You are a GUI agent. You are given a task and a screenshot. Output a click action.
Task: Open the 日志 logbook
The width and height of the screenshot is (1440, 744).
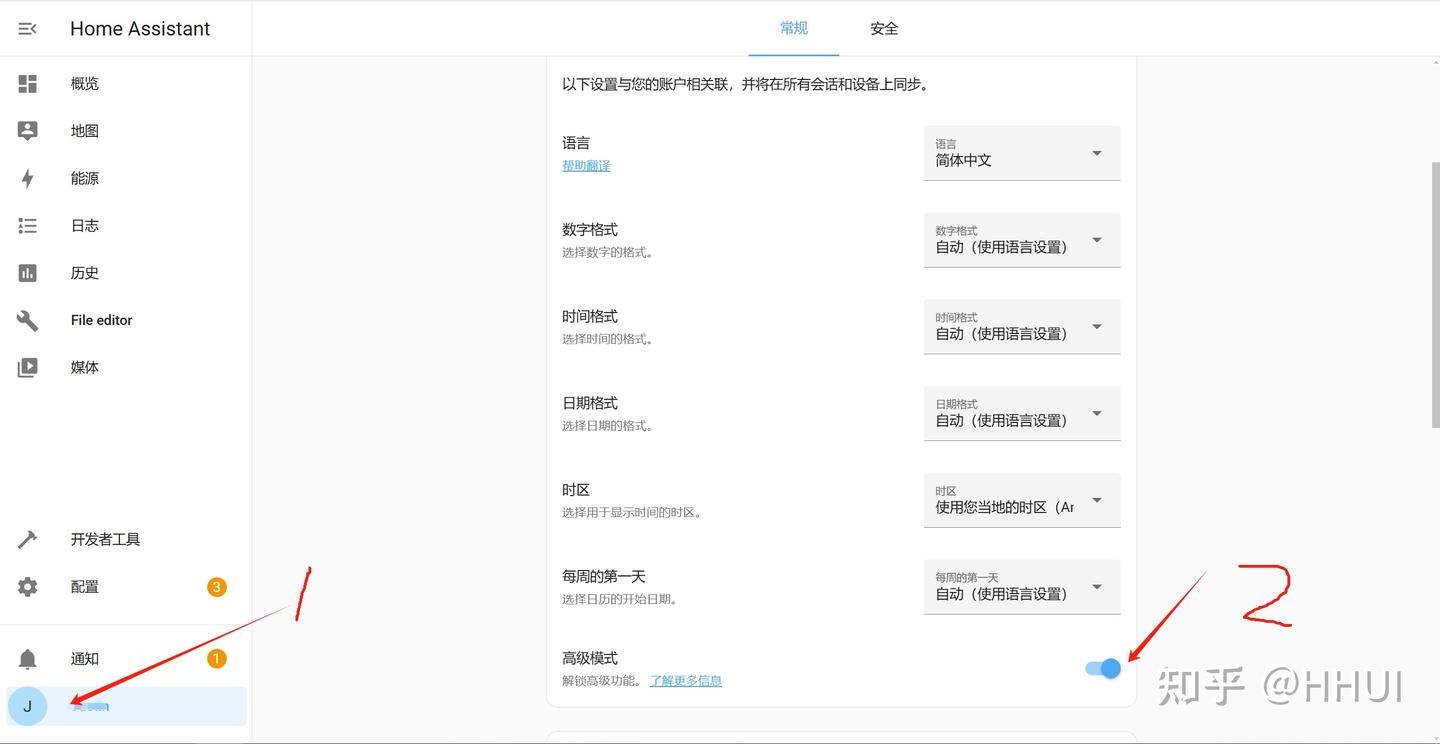(84, 225)
